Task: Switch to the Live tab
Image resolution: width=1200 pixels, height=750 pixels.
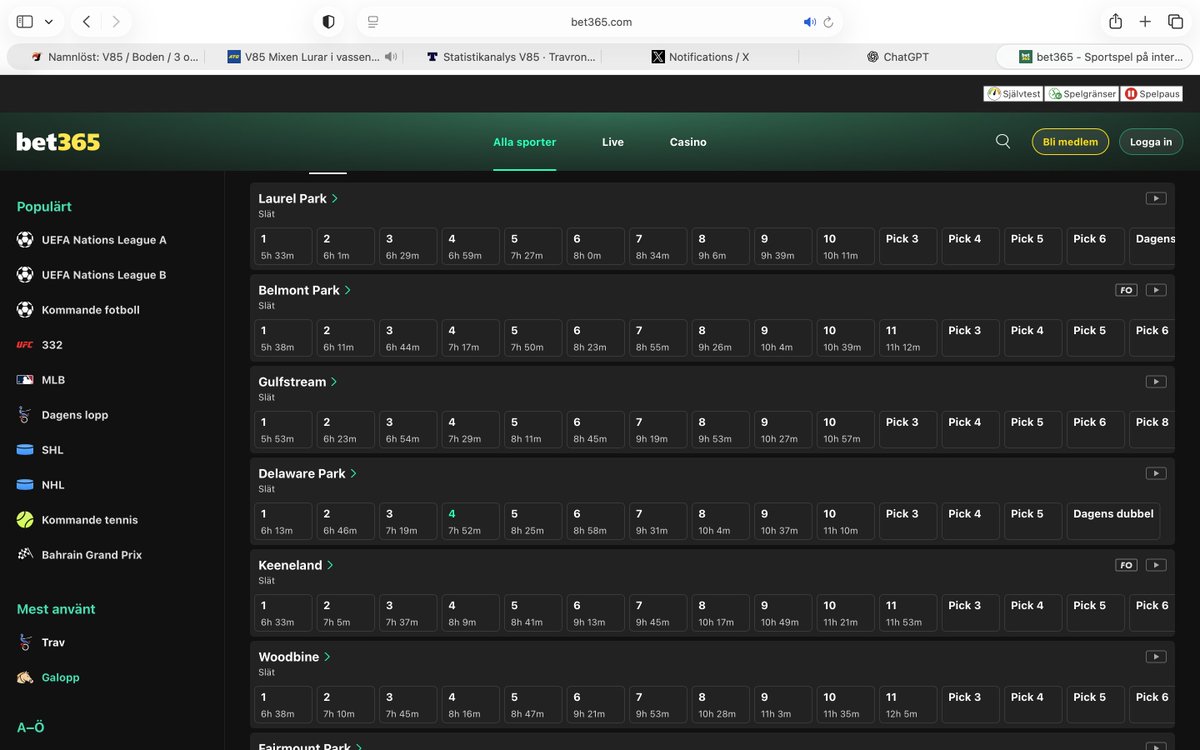Action: coord(613,142)
